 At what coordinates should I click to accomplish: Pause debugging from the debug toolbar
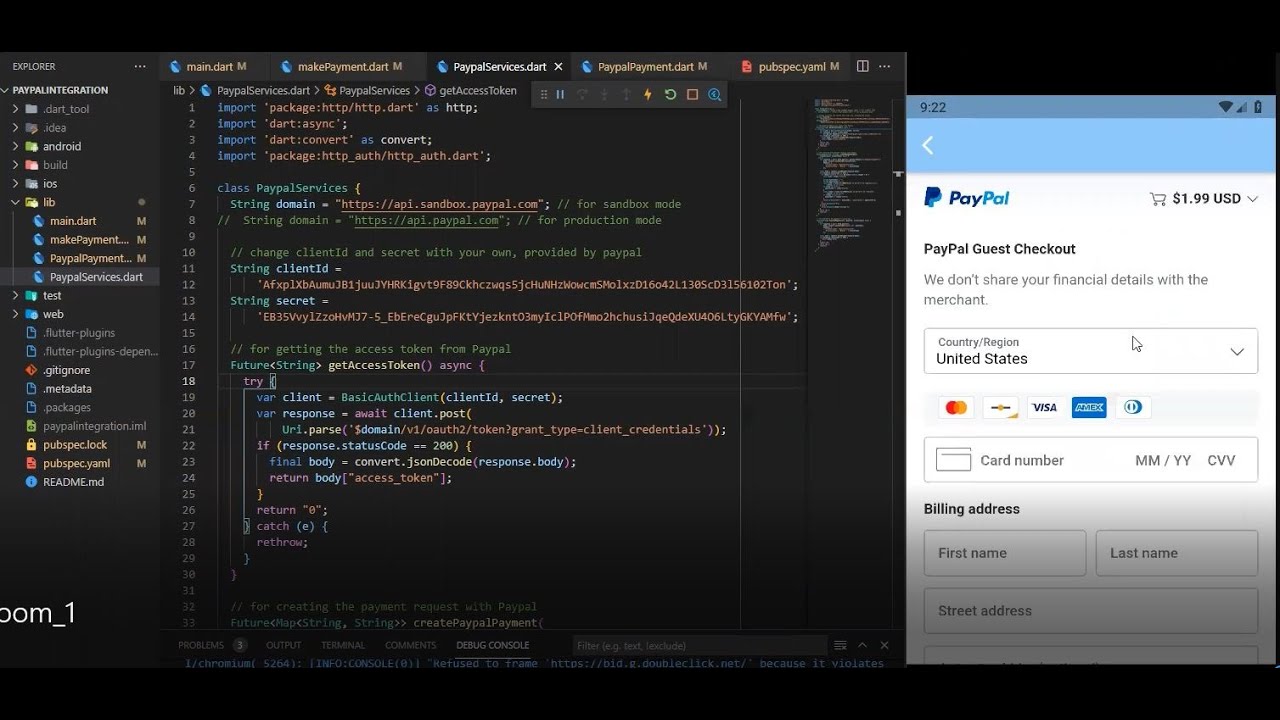(560, 95)
